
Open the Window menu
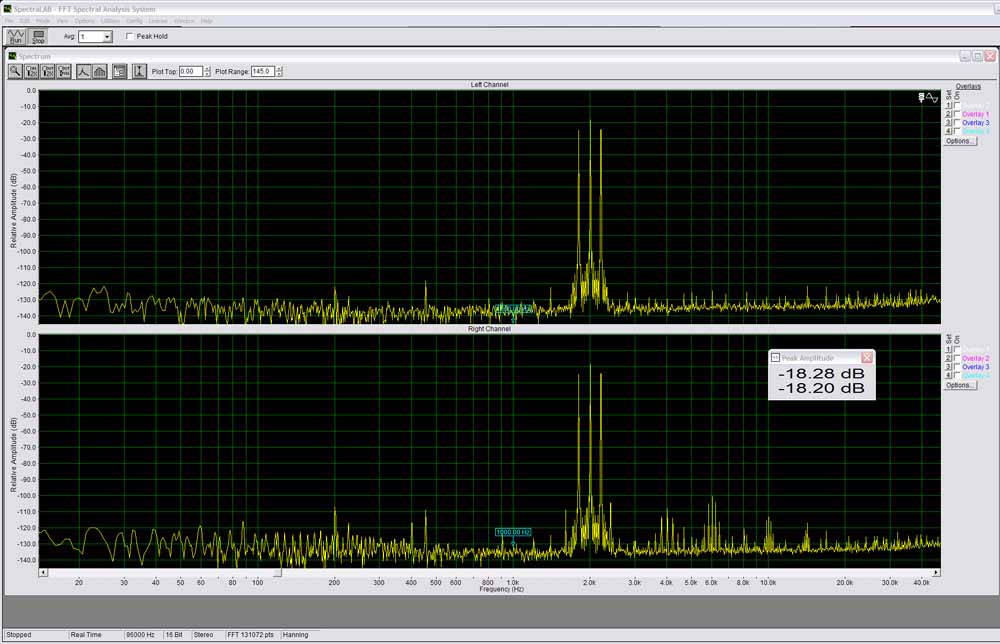tap(184, 21)
